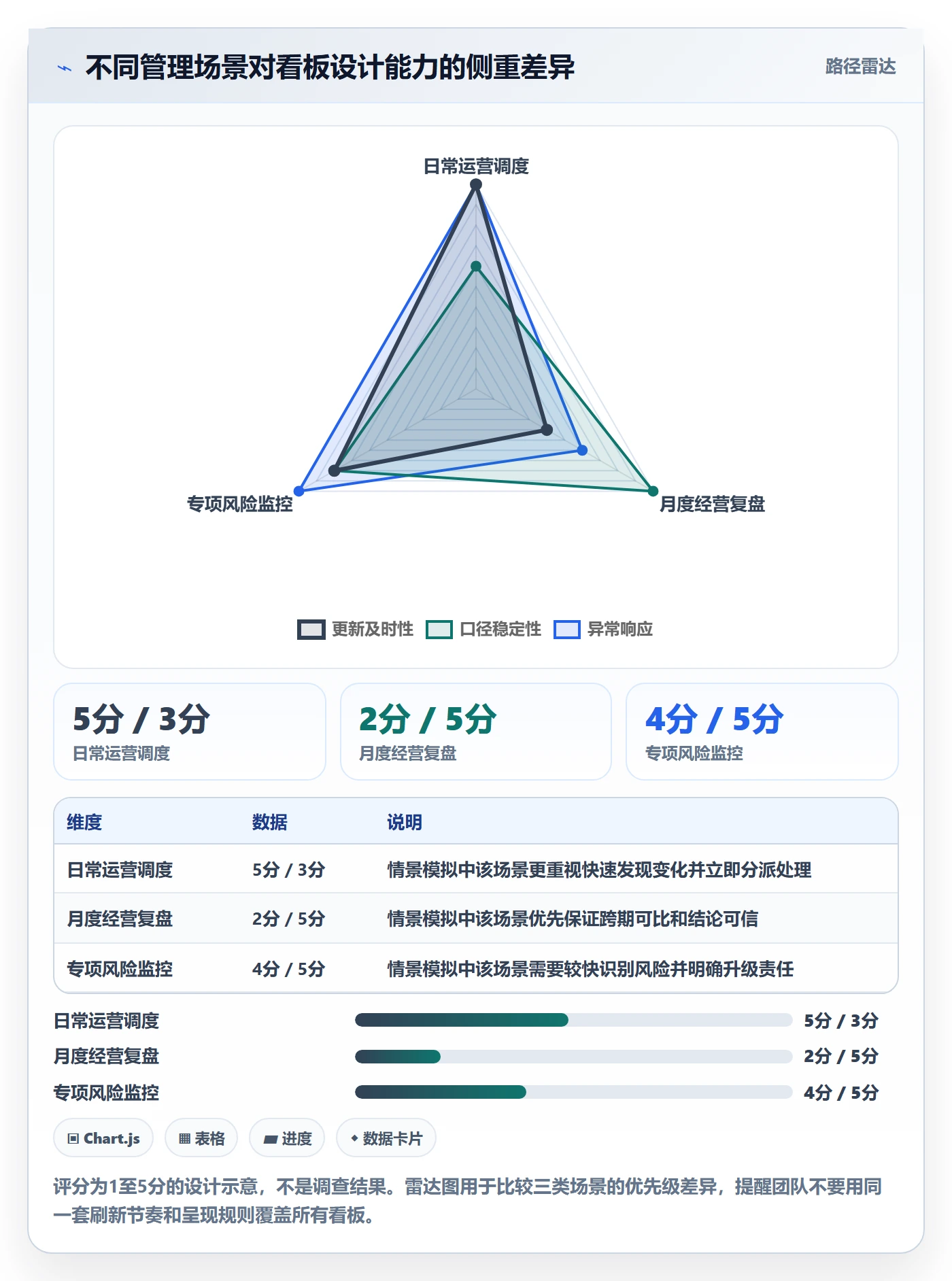Click the 维度 table column header
The width and height of the screenshot is (952, 1281).
[84, 822]
